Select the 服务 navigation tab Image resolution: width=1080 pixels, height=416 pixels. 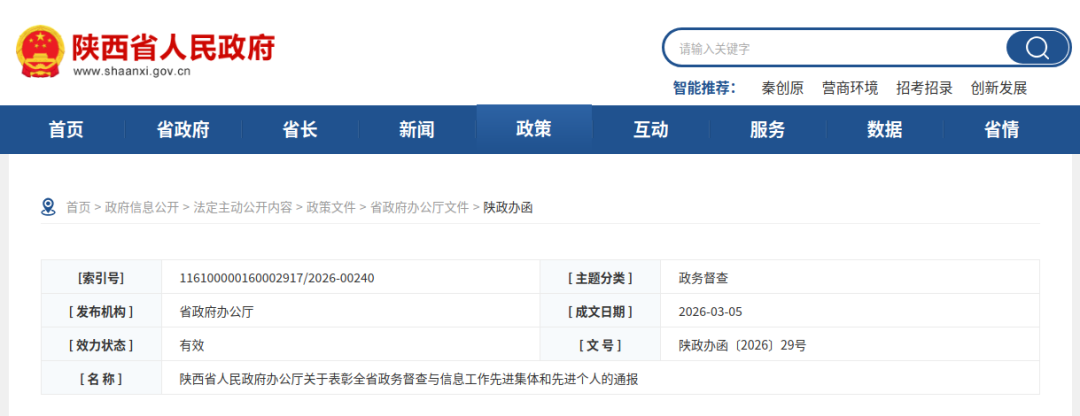[768, 129]
